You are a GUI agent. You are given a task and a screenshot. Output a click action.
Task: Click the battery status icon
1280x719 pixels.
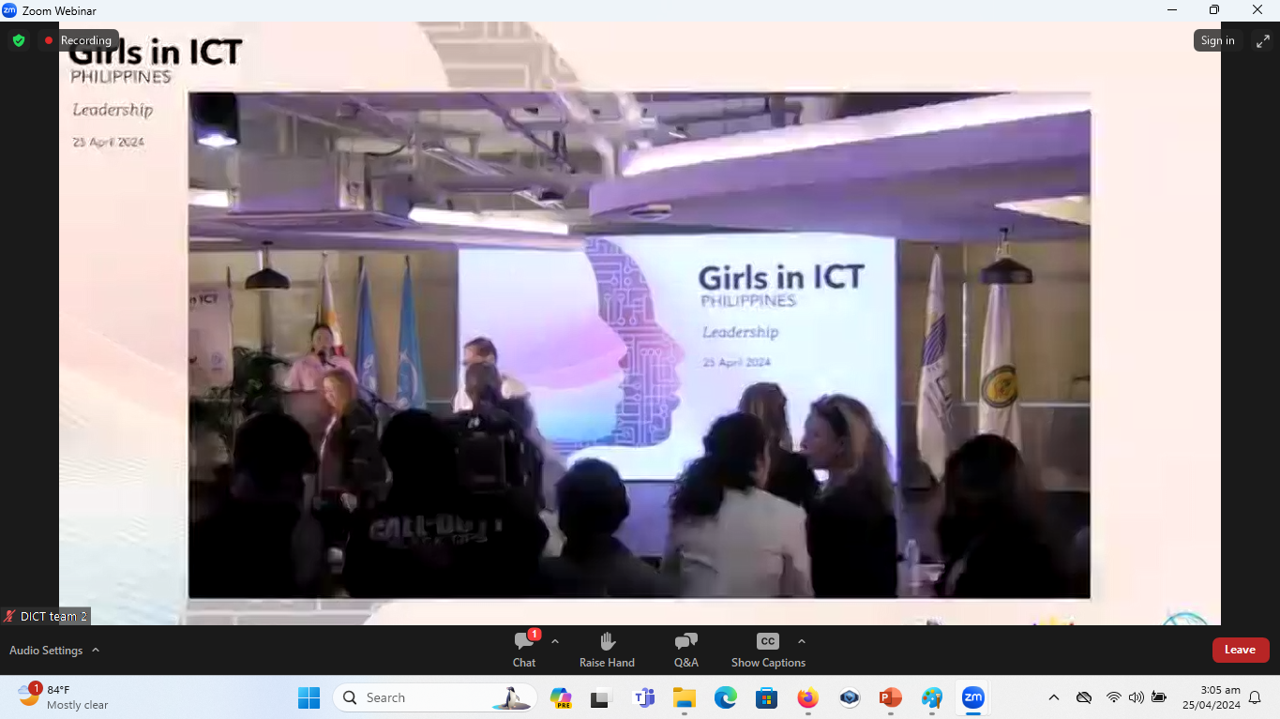click(x=1159, y=698)
